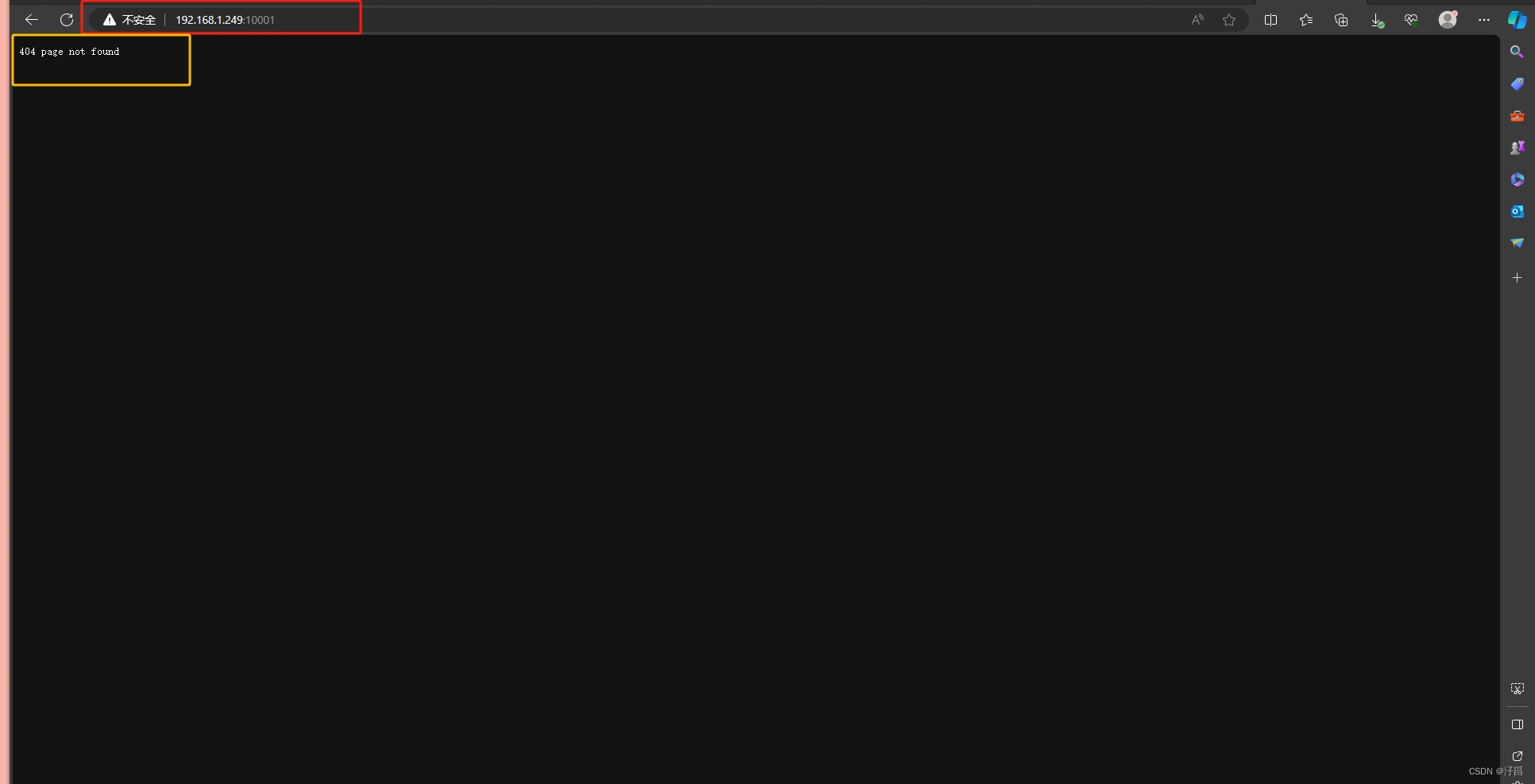
Task: Open the Favorites list
Action: click(1306, 20)
